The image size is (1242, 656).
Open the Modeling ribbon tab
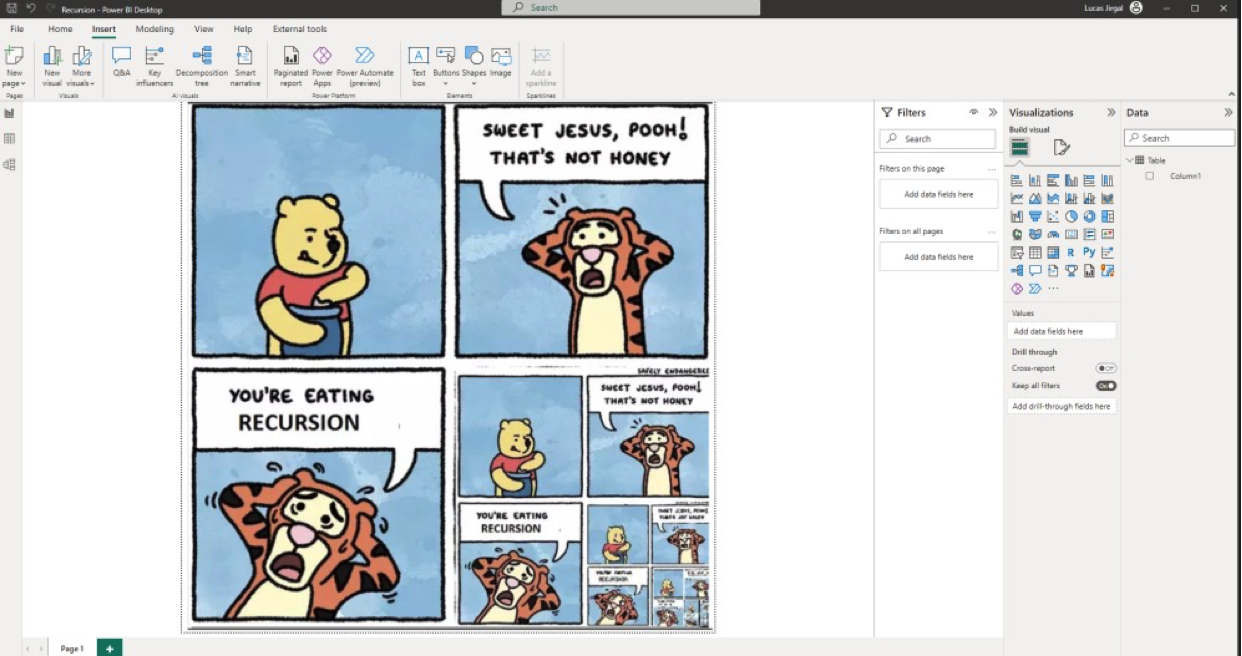click(x=154, y=29)
